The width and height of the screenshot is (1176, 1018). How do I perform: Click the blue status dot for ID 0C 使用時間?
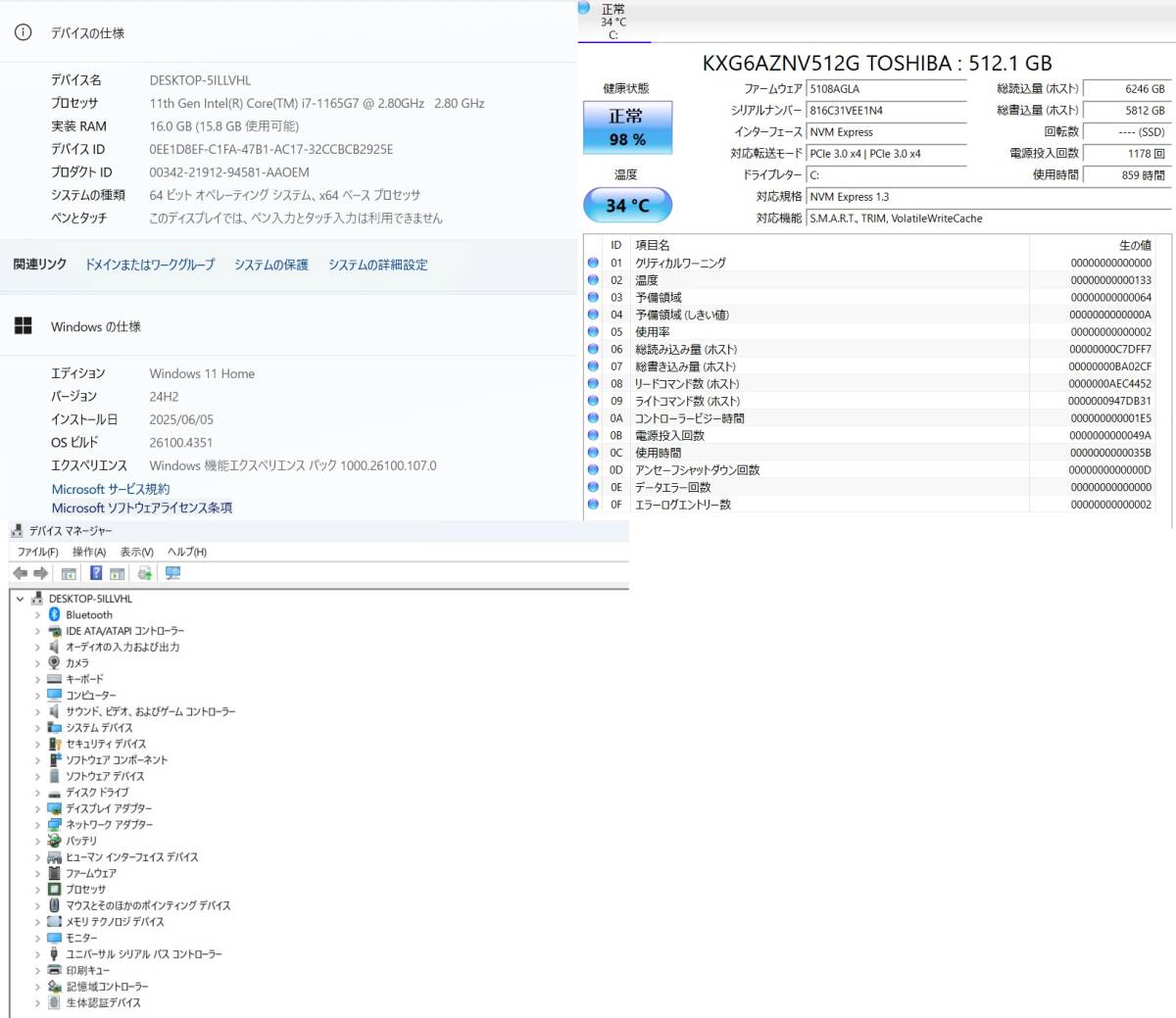pos(593,453)
